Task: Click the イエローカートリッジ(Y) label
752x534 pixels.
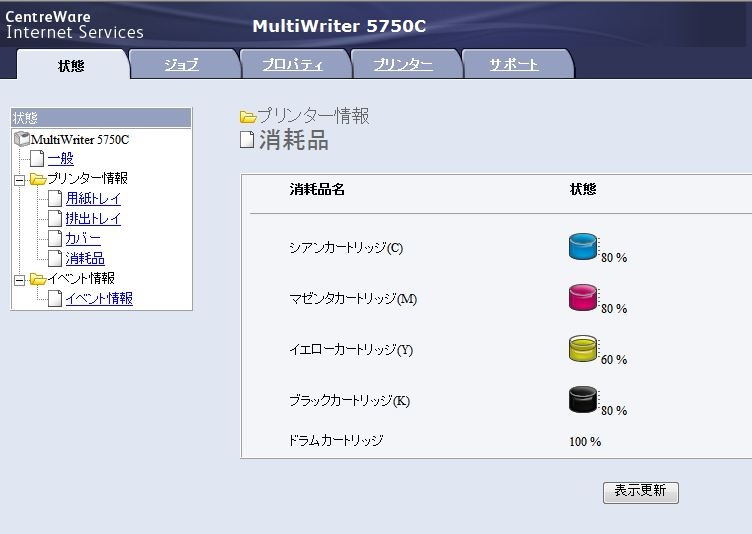Action: pos(351,349)
